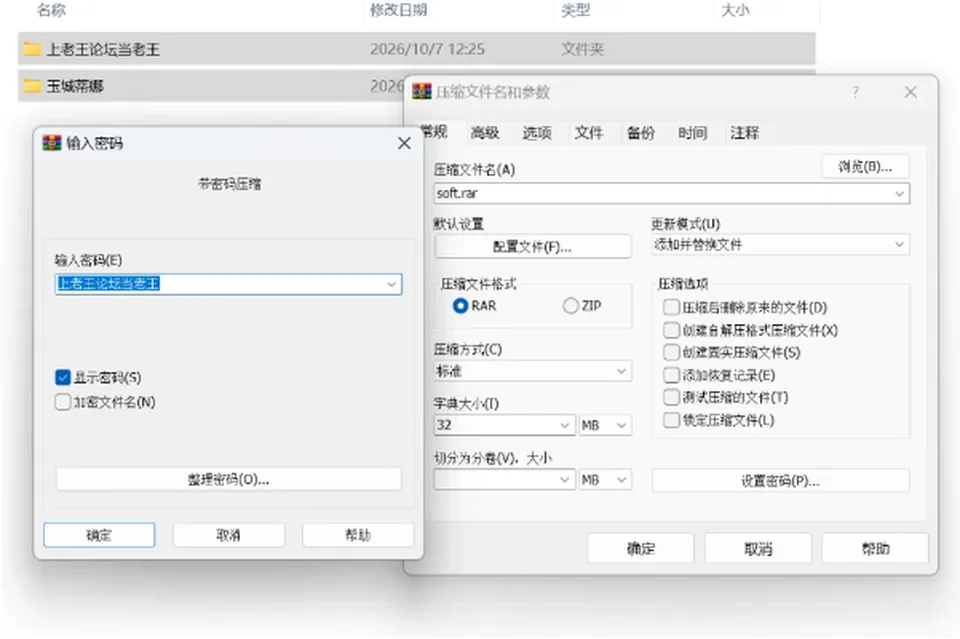Click the question mark help icon
The width and height of the screenshot is (960, 639).
click(x=855, y=92)
